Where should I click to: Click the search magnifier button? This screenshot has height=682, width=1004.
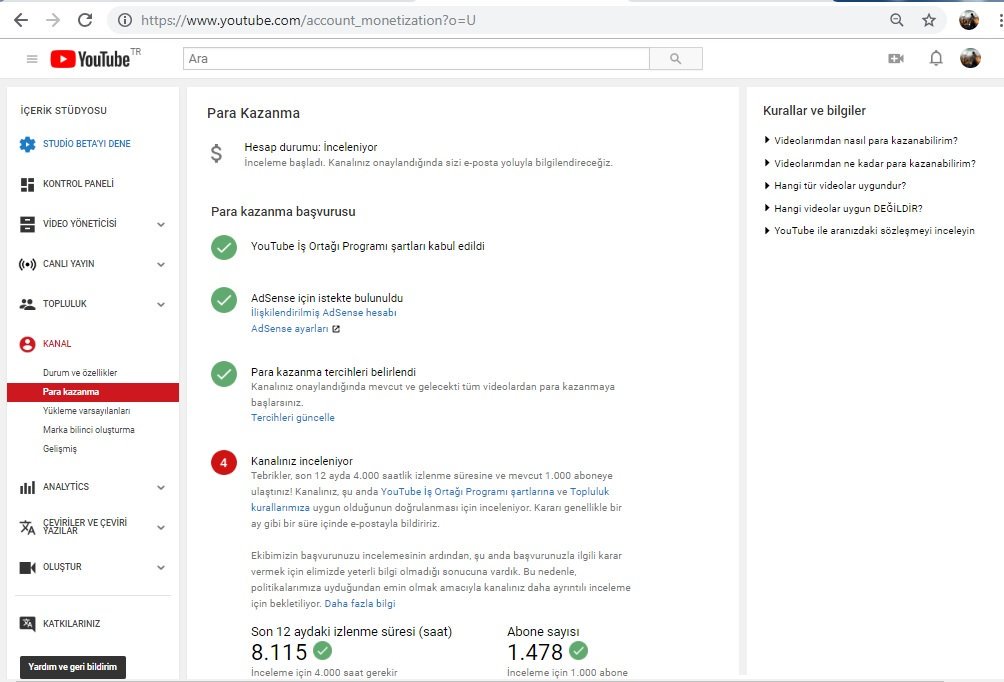(x=676, y=58)
